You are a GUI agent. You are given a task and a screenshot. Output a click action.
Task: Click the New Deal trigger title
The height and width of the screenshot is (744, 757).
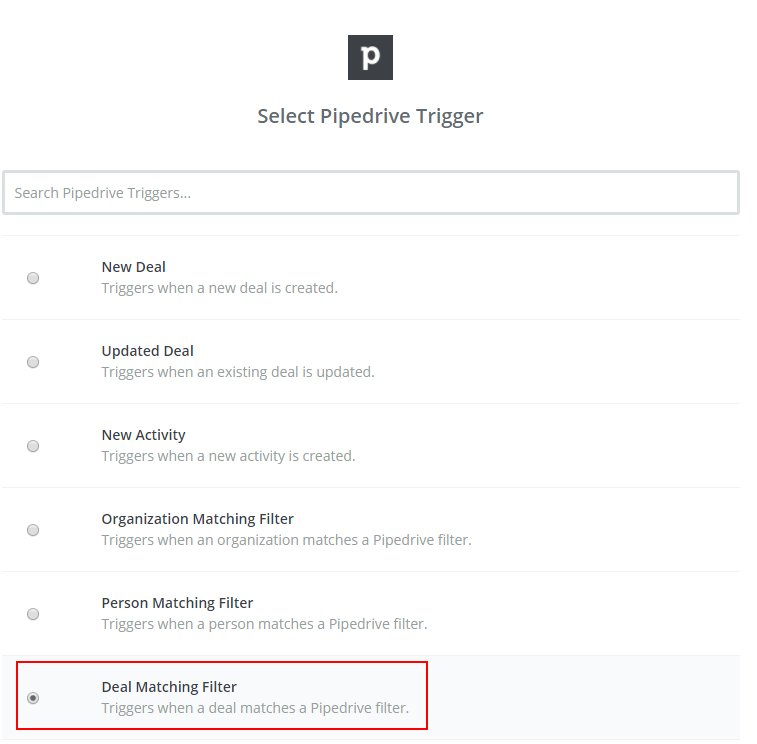click(x=133, y=267)
